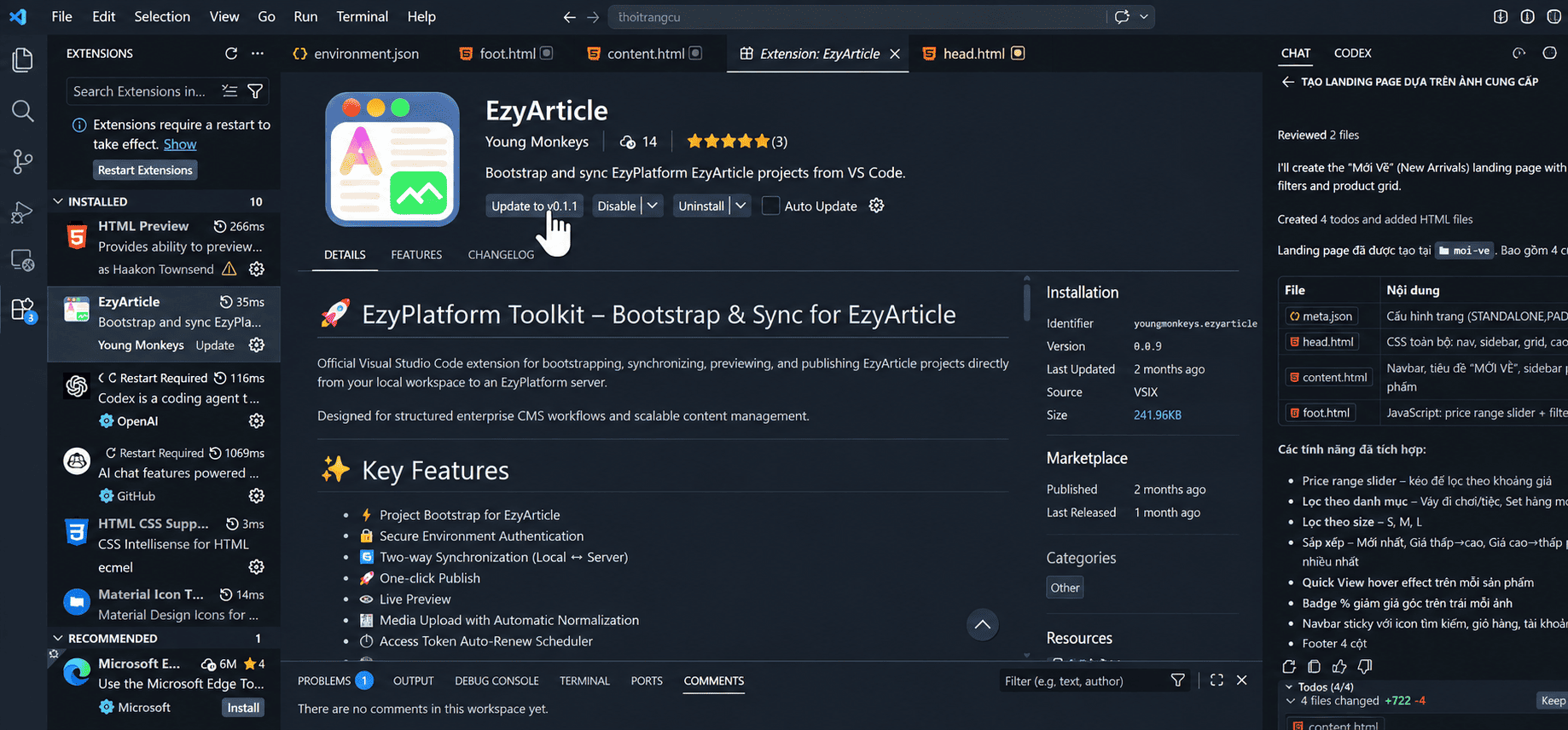The width and height of the screenshot is (1568, 730).
Task: Give thumbs up to chat response
Action: point(1339,667)
